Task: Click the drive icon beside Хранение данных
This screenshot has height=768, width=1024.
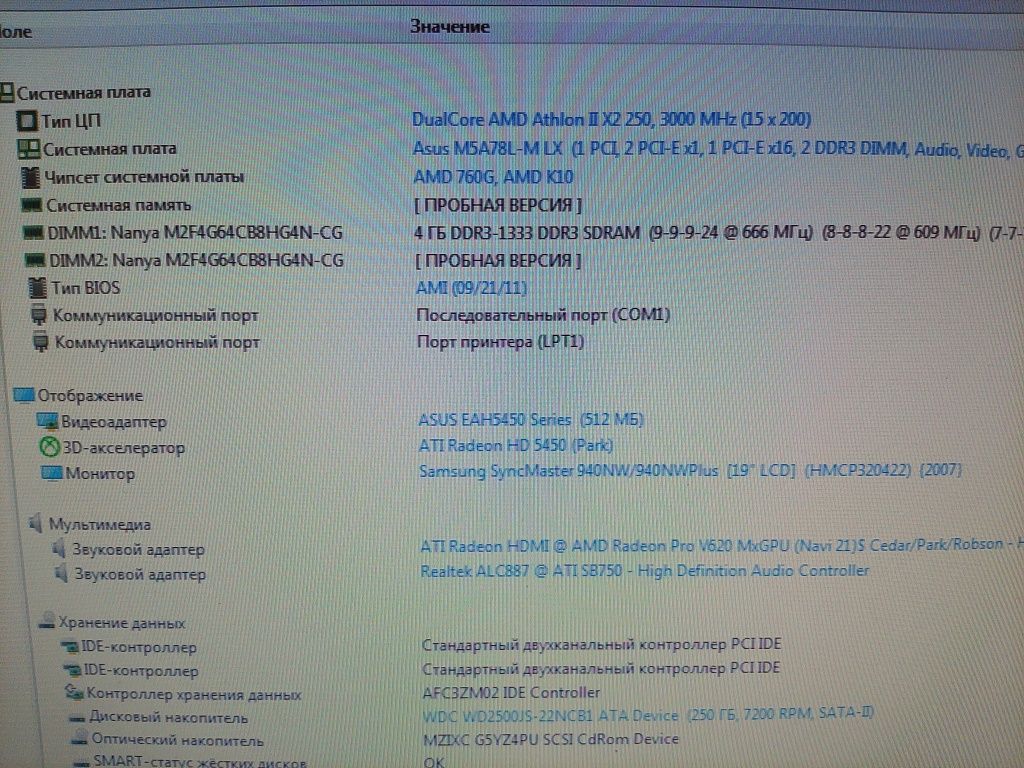Action: click(46, 621)
